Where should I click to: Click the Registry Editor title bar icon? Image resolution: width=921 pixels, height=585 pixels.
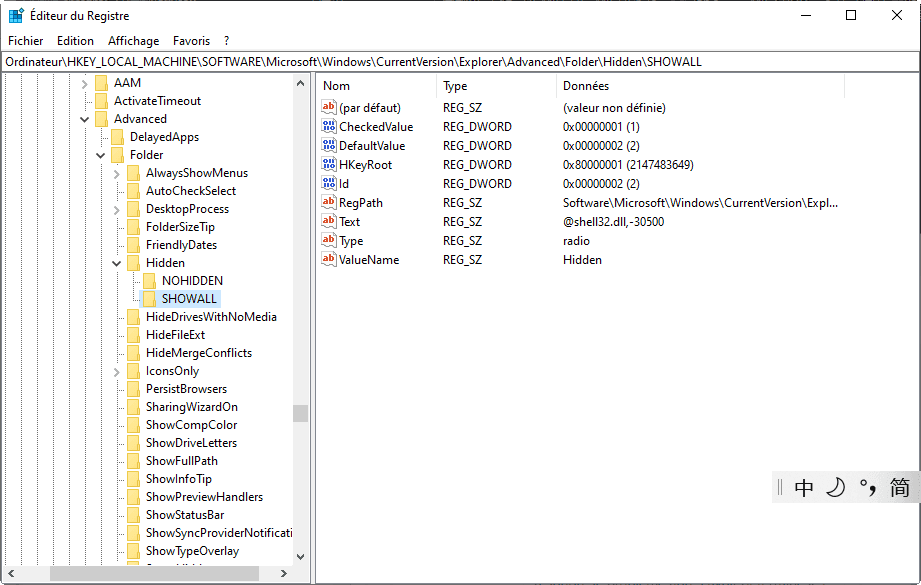(16, 16)
